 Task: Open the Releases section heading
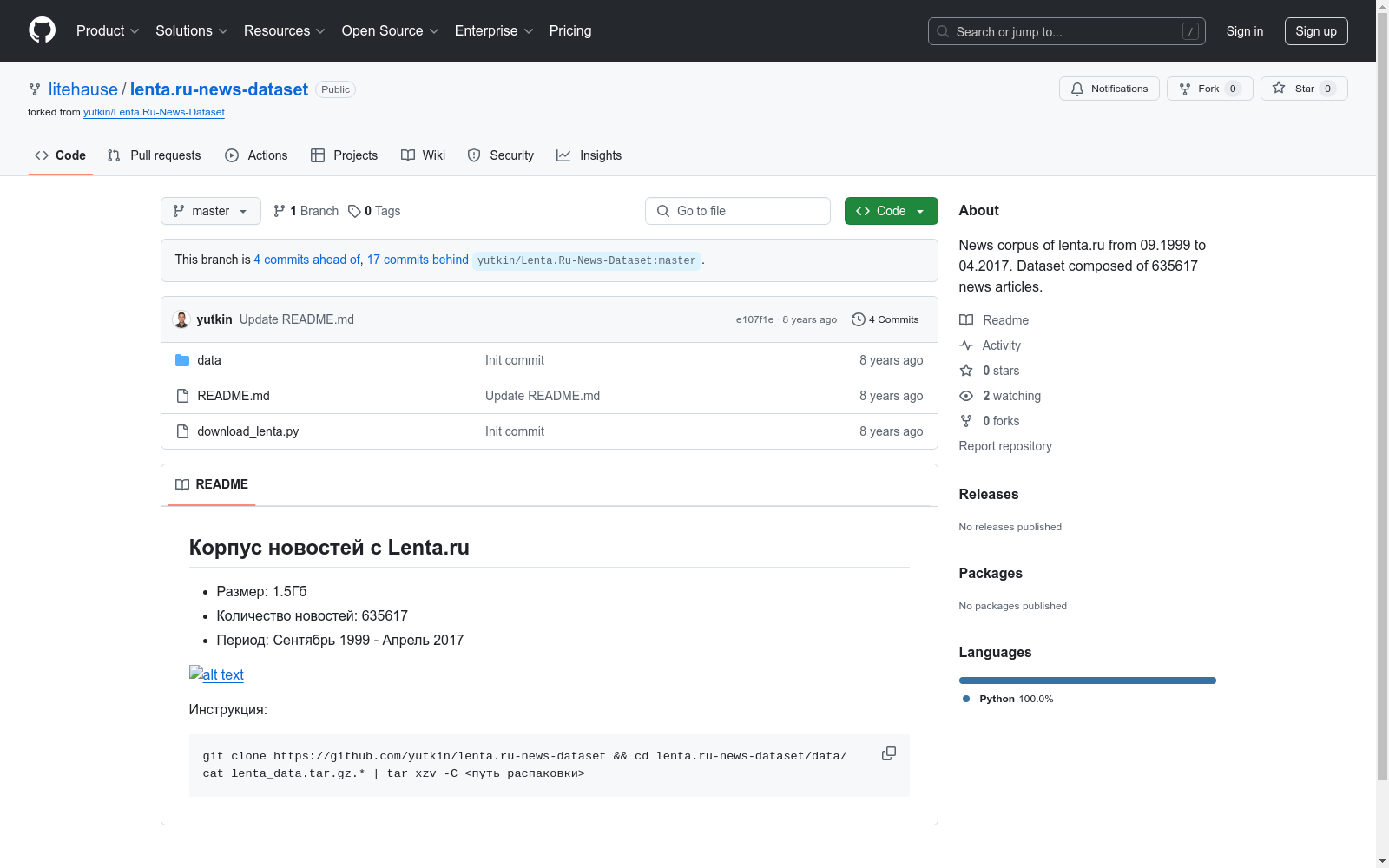989,494
